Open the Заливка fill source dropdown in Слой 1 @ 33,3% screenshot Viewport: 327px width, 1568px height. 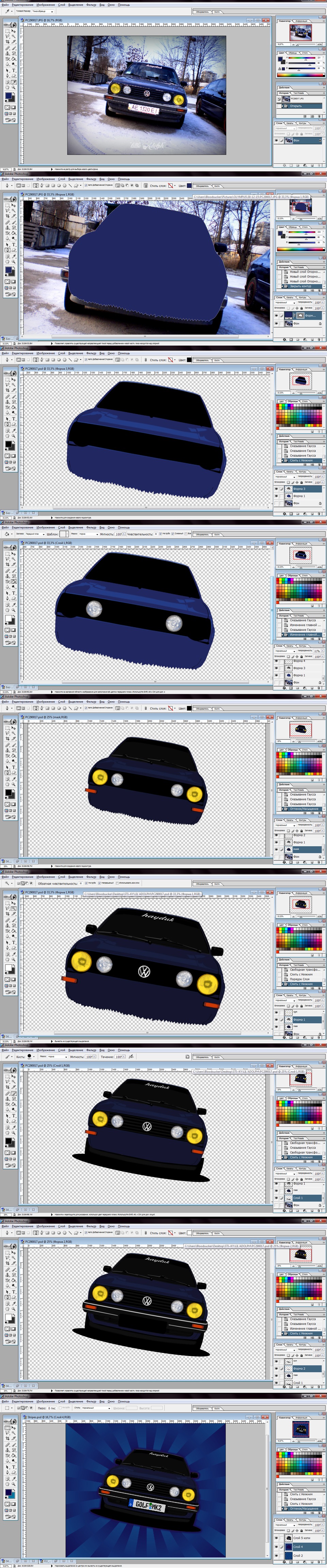click(35, 534)
